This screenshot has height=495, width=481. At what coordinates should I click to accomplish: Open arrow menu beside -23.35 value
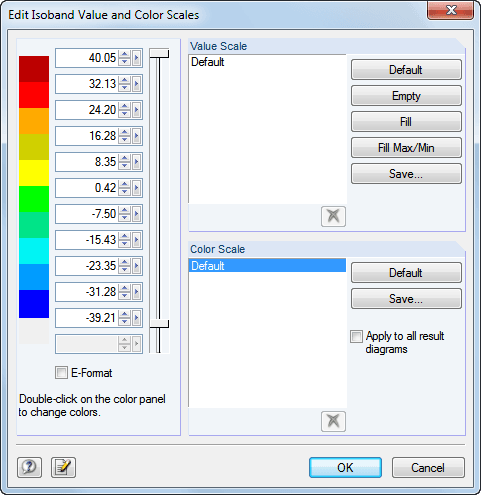(x=136, y=266)
